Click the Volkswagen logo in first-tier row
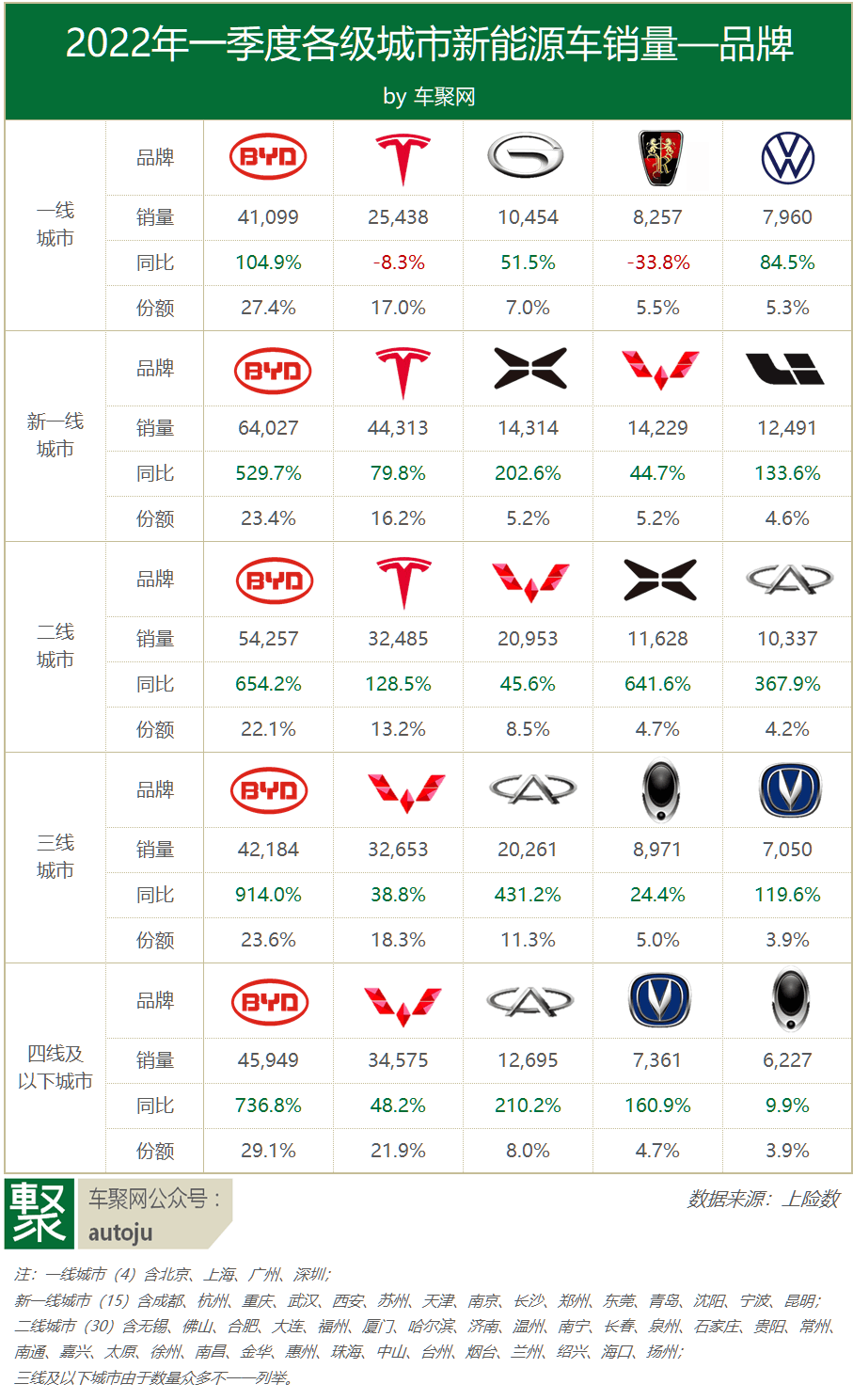The image size is (853, 1400). 787,157
